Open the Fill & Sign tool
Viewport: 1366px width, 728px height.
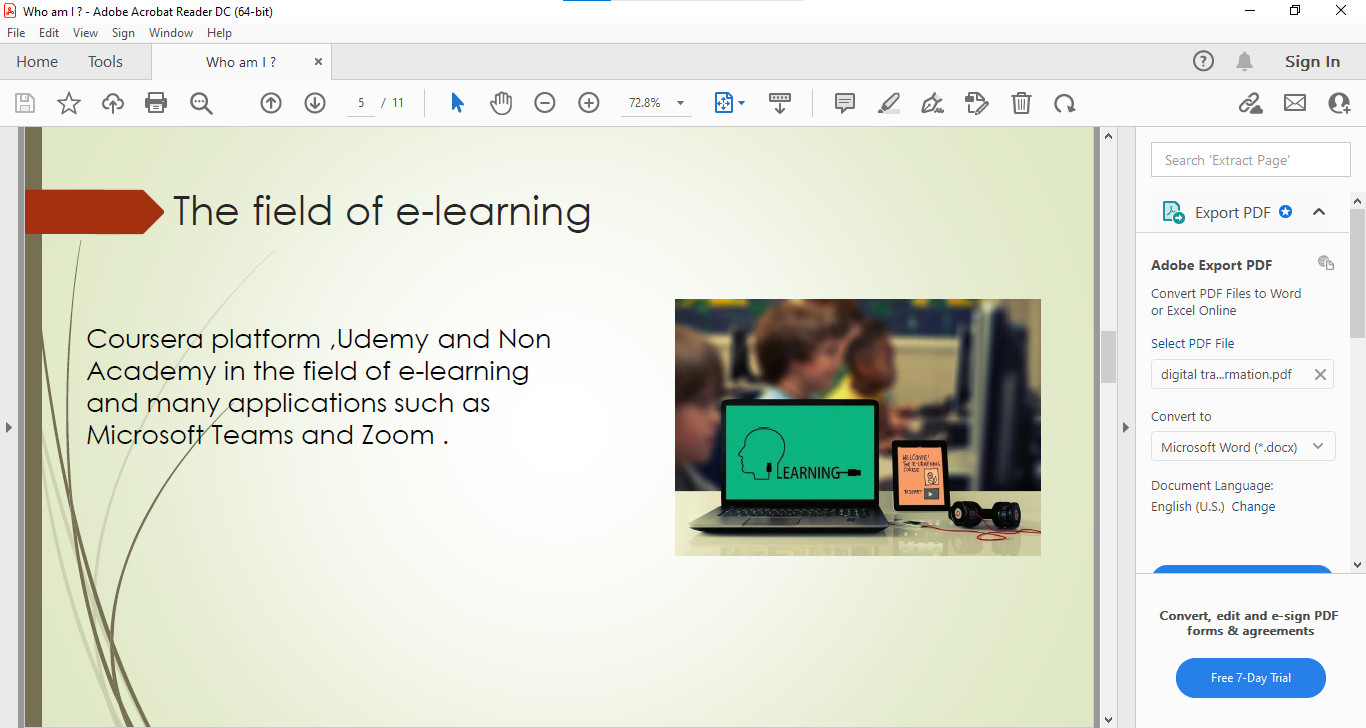click(932, 102)
